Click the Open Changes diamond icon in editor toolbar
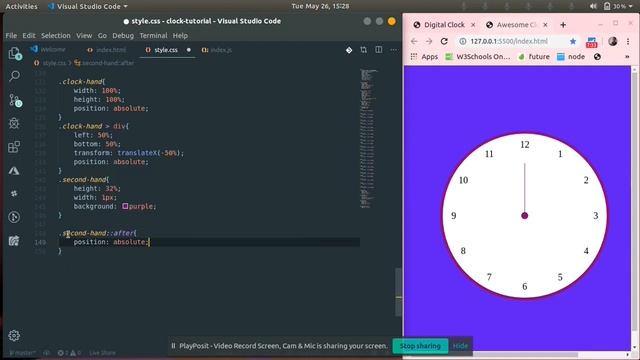The image size is (640, 360). tap(349, 50)
